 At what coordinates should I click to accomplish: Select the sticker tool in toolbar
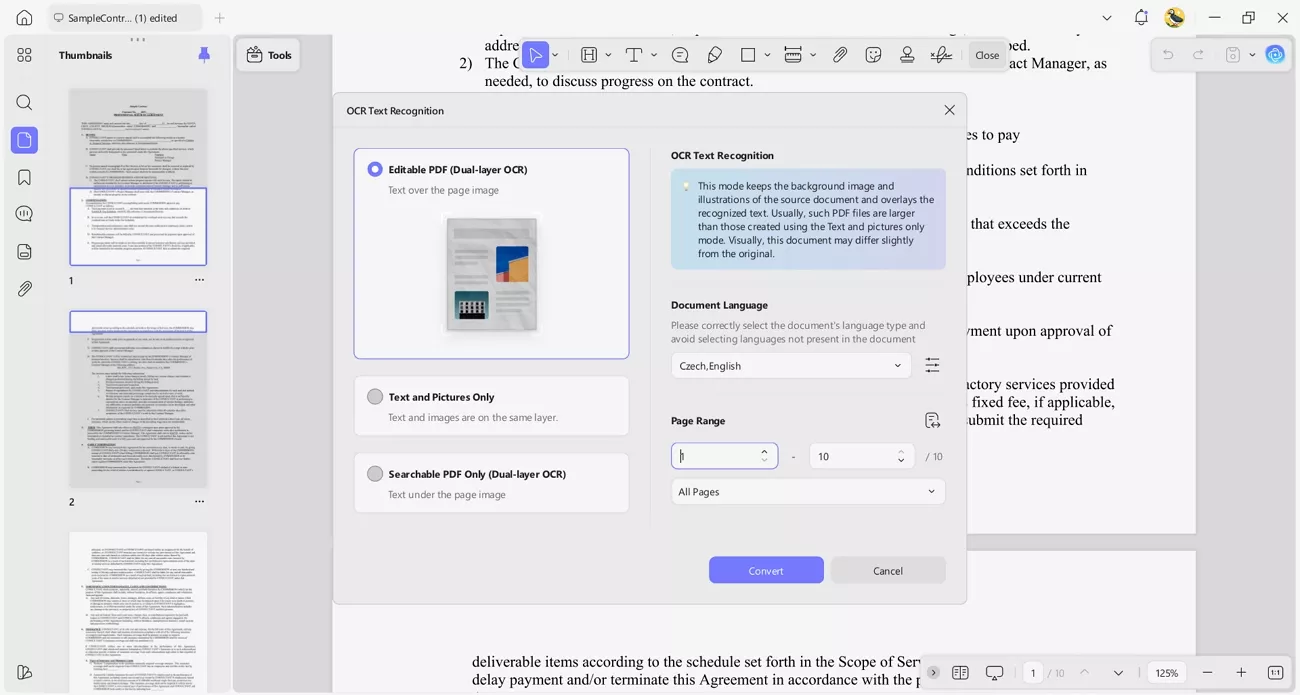pos(873,55)
